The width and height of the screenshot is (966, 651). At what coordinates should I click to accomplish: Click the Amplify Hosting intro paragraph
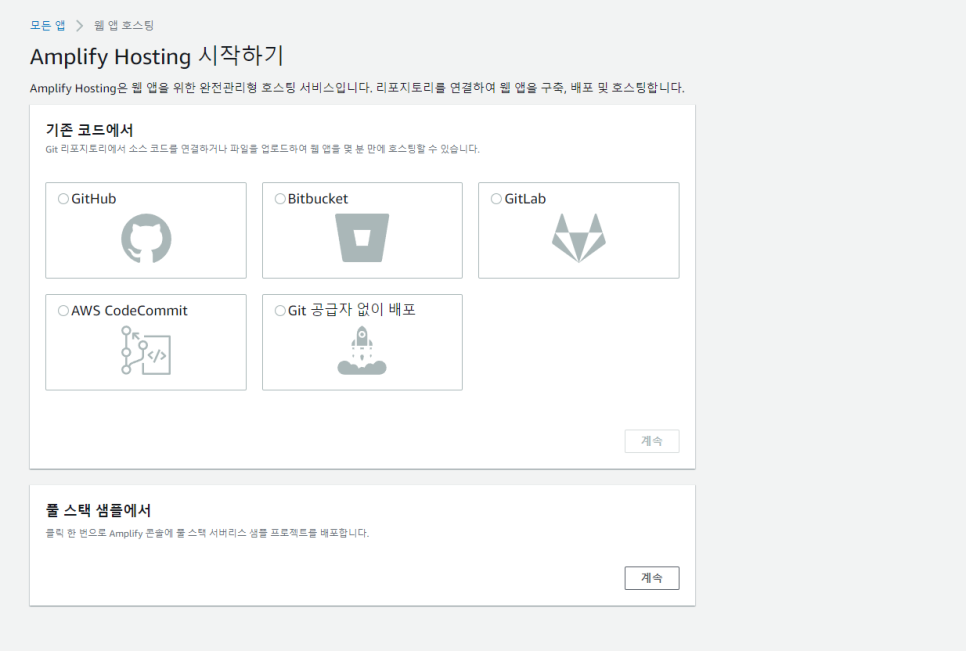click(x=357, y=87)
